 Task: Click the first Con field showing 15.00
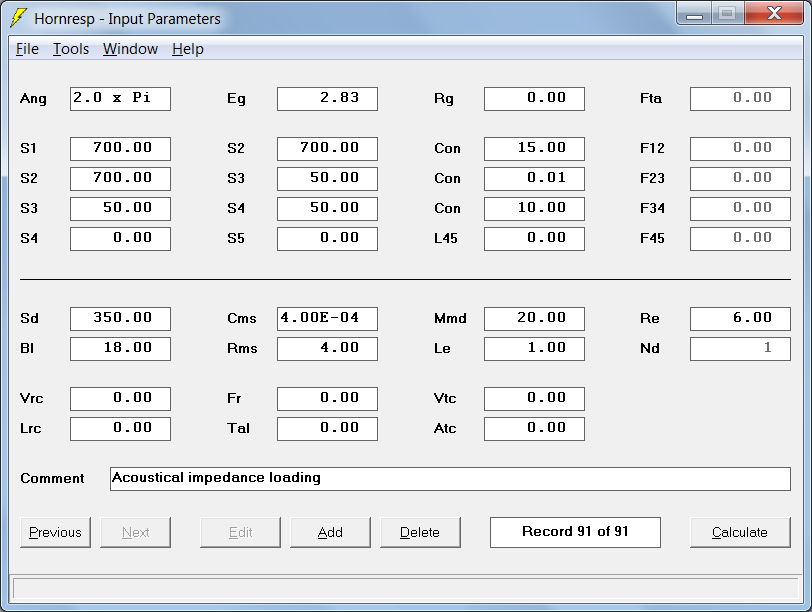pos(534,149)
